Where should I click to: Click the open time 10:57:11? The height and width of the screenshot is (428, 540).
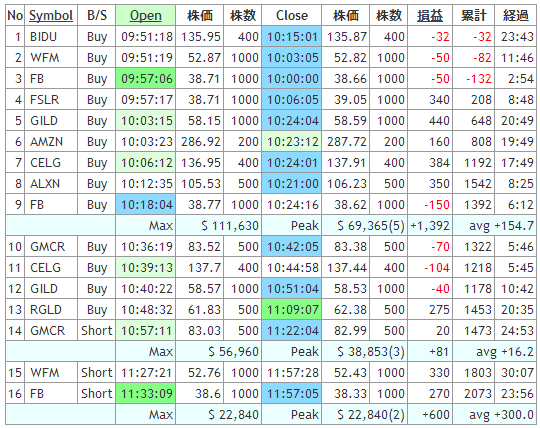tap(146, 331)
